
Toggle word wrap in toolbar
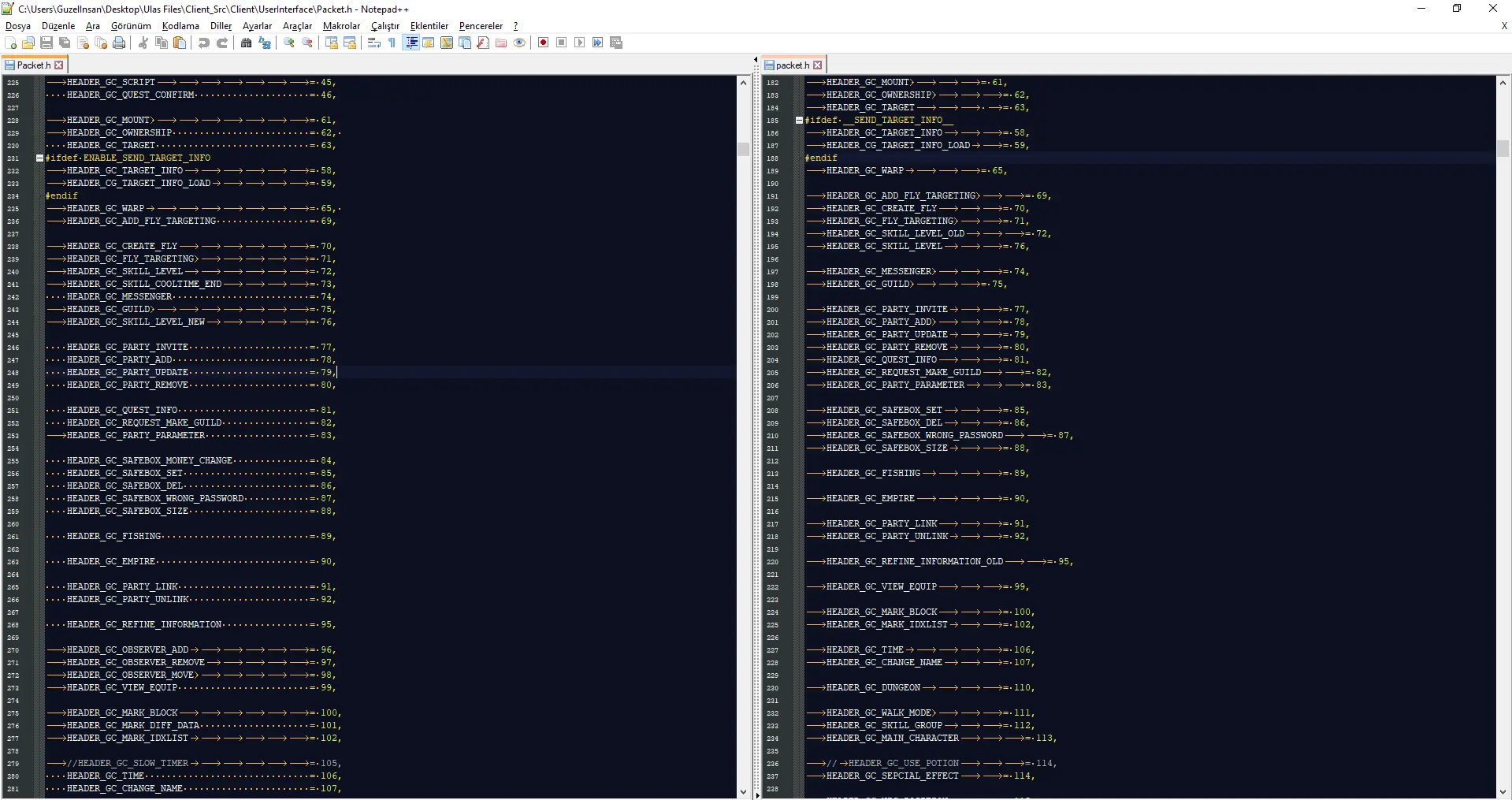tap(374, 43)
